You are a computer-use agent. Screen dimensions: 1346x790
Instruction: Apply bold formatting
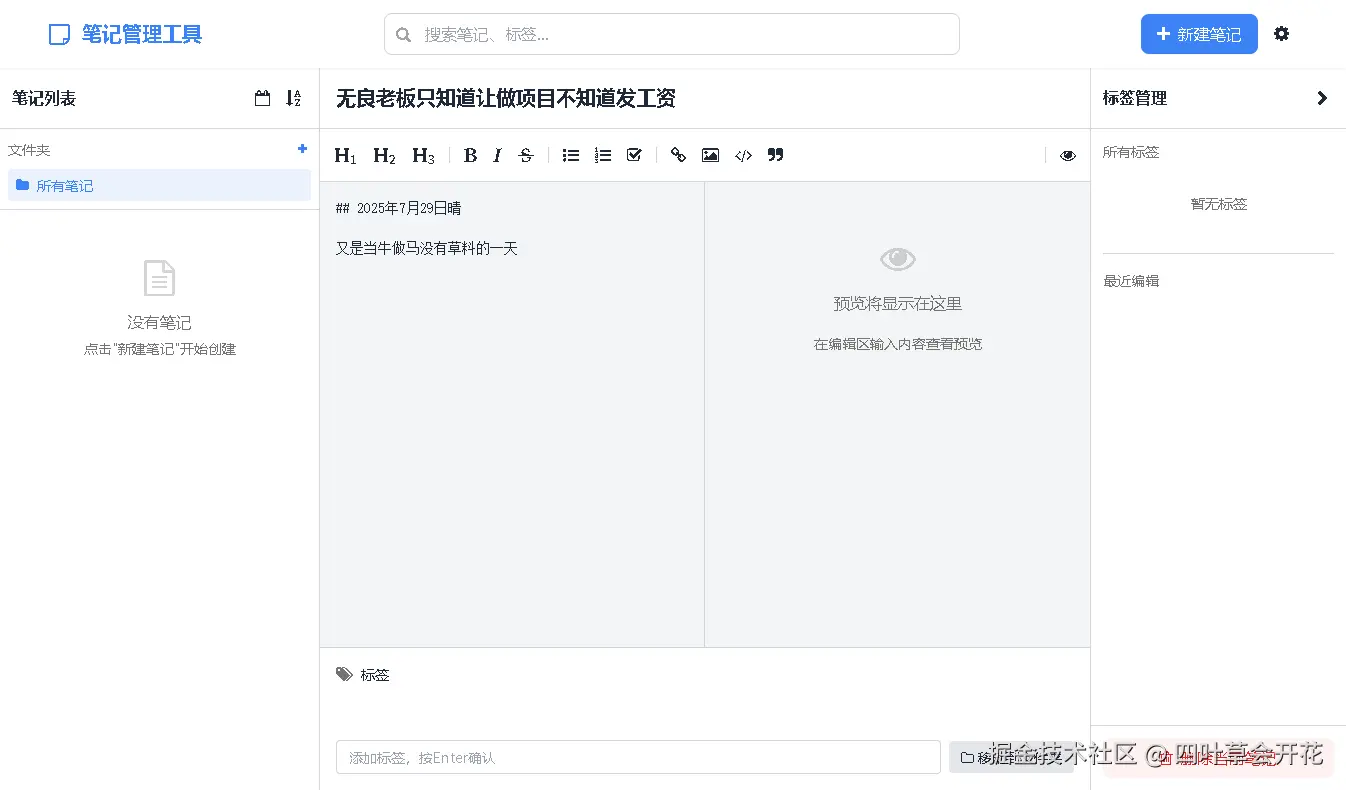click(x=470, y=155)
